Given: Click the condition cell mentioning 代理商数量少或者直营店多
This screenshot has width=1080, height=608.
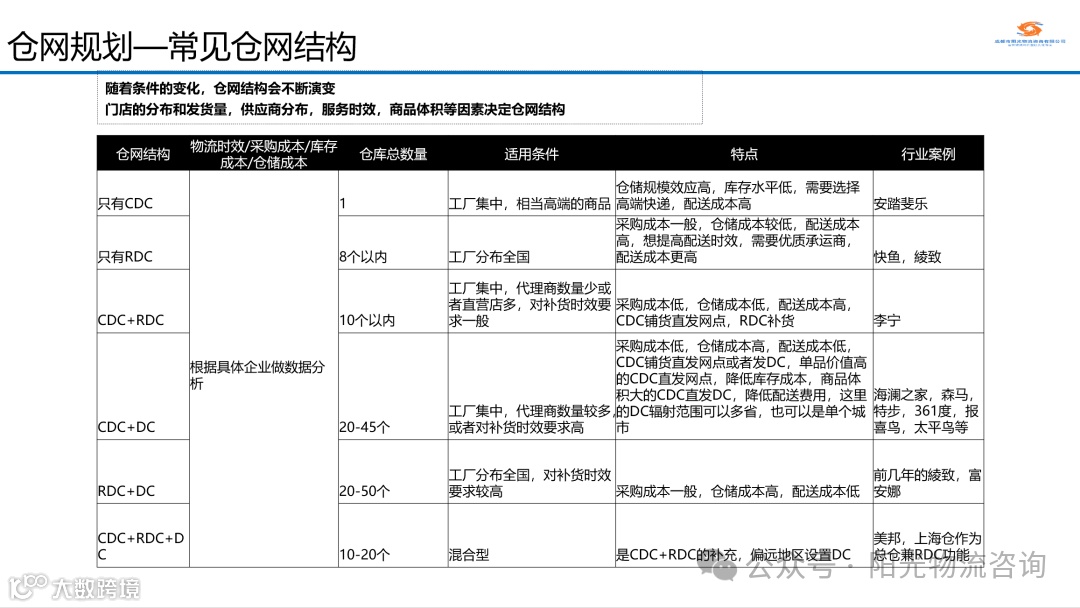Looking at the screenshot, I should click(531, 301).
